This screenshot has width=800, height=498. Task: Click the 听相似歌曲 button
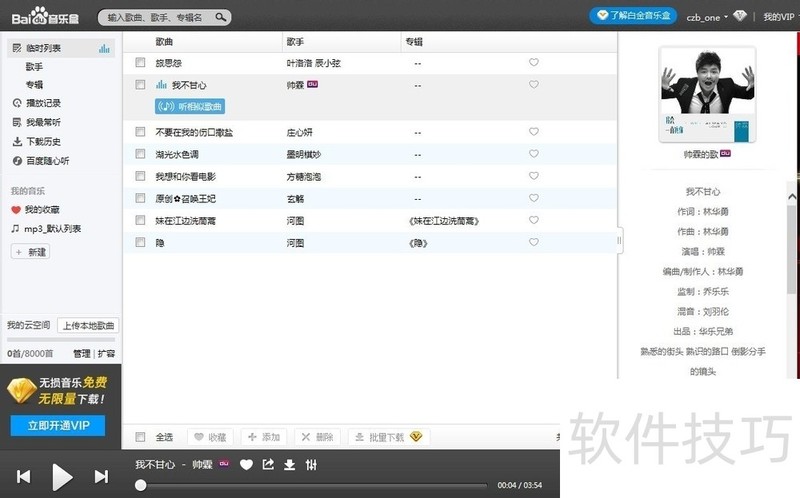point(190,106)
